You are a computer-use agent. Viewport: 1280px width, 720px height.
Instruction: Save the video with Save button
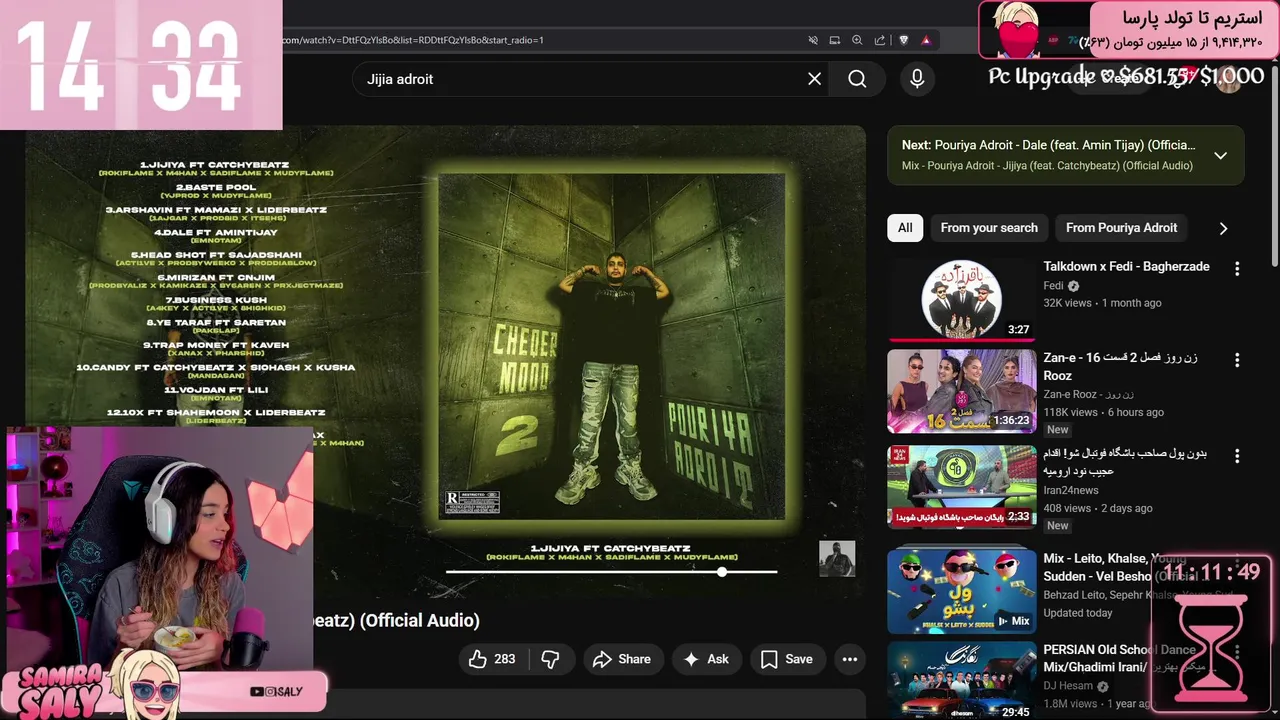tap(787, 659)
